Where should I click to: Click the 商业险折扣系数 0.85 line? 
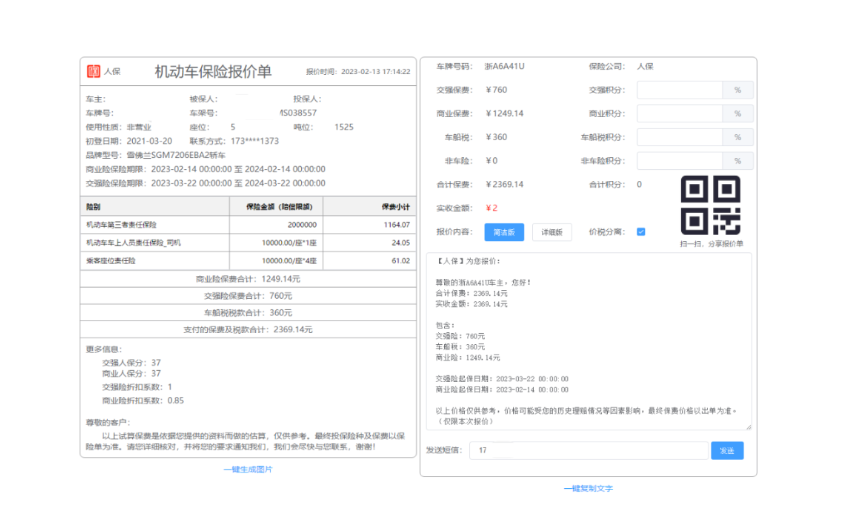tap(143, 401)
